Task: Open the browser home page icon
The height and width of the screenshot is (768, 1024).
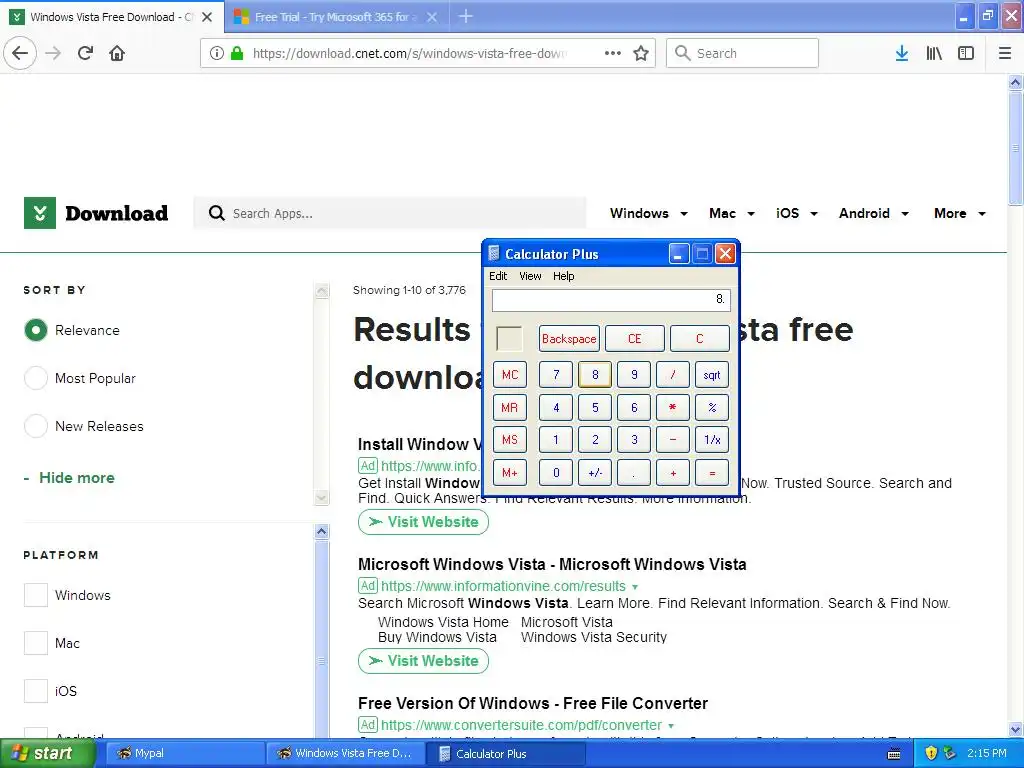Action: point(117,53)
